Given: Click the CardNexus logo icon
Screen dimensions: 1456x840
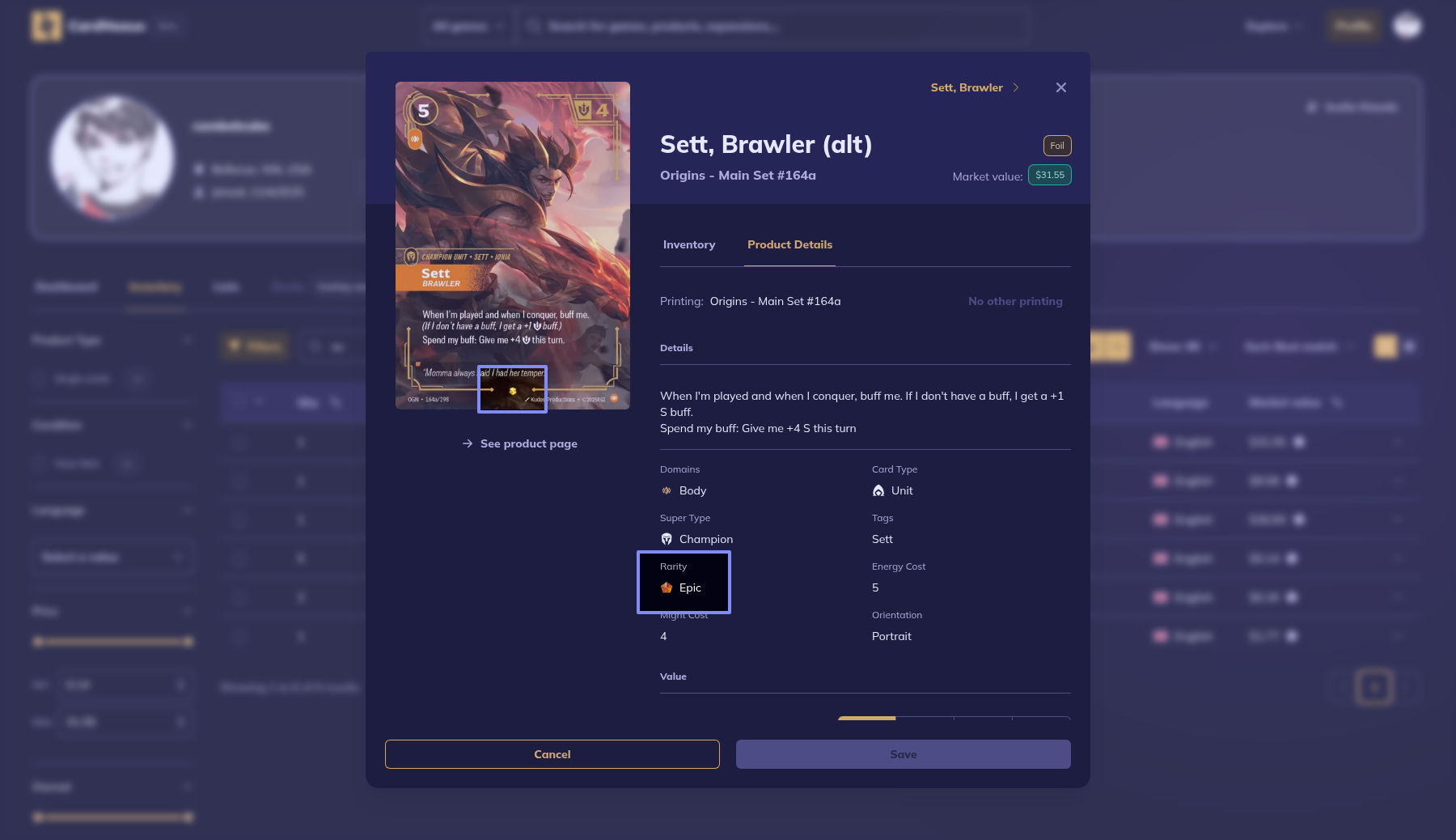Looking at the screenshot, I should [46, 26].
